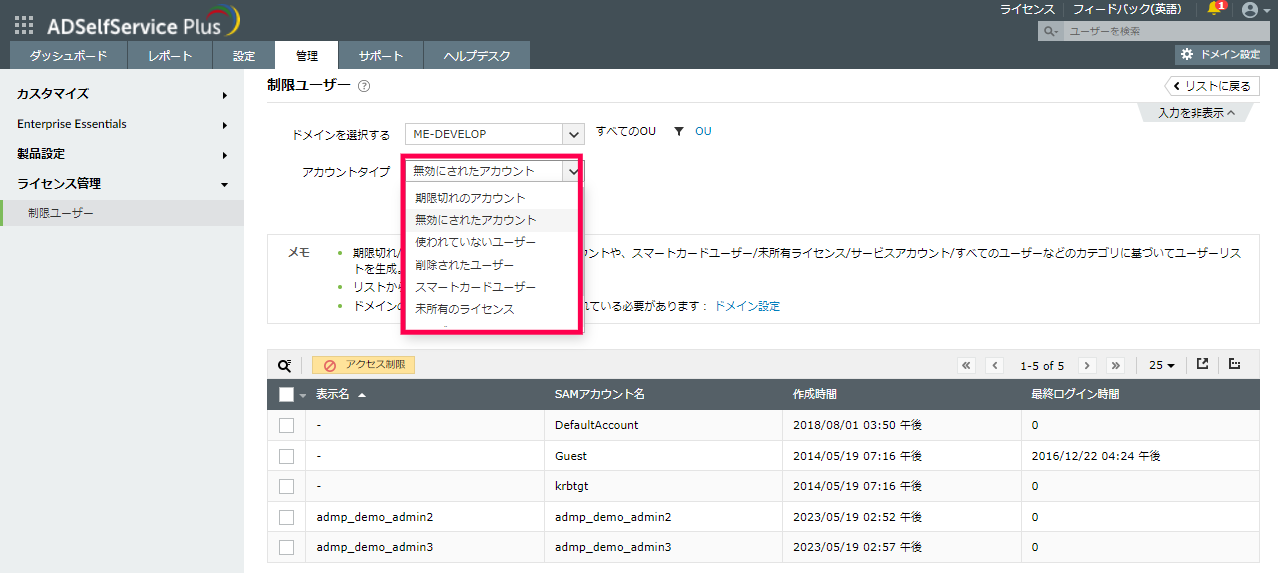Click the help icon beside 制限ユーザー
Screen dimensions: 1278x573
click(364, 86)
